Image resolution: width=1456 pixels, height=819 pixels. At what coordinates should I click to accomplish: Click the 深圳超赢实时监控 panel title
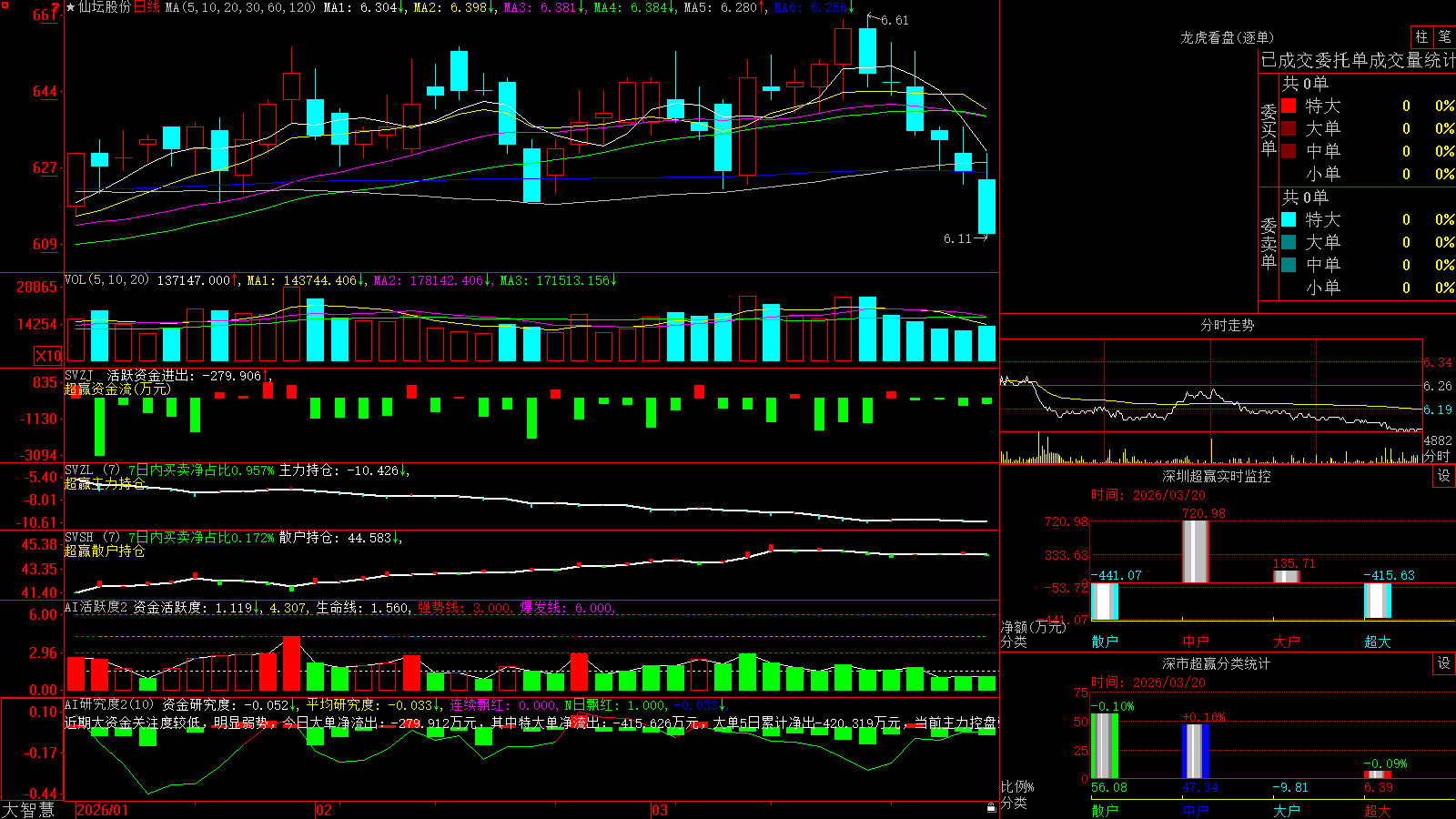pyautogui.click(x=1216, y=476)
